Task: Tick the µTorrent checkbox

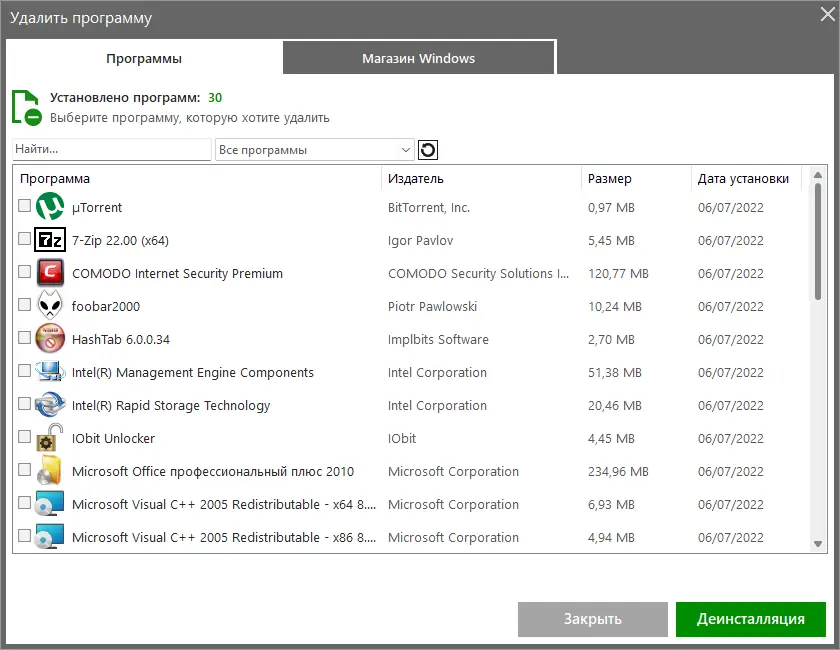Action: pyautogui.click(x=25, y=206)
